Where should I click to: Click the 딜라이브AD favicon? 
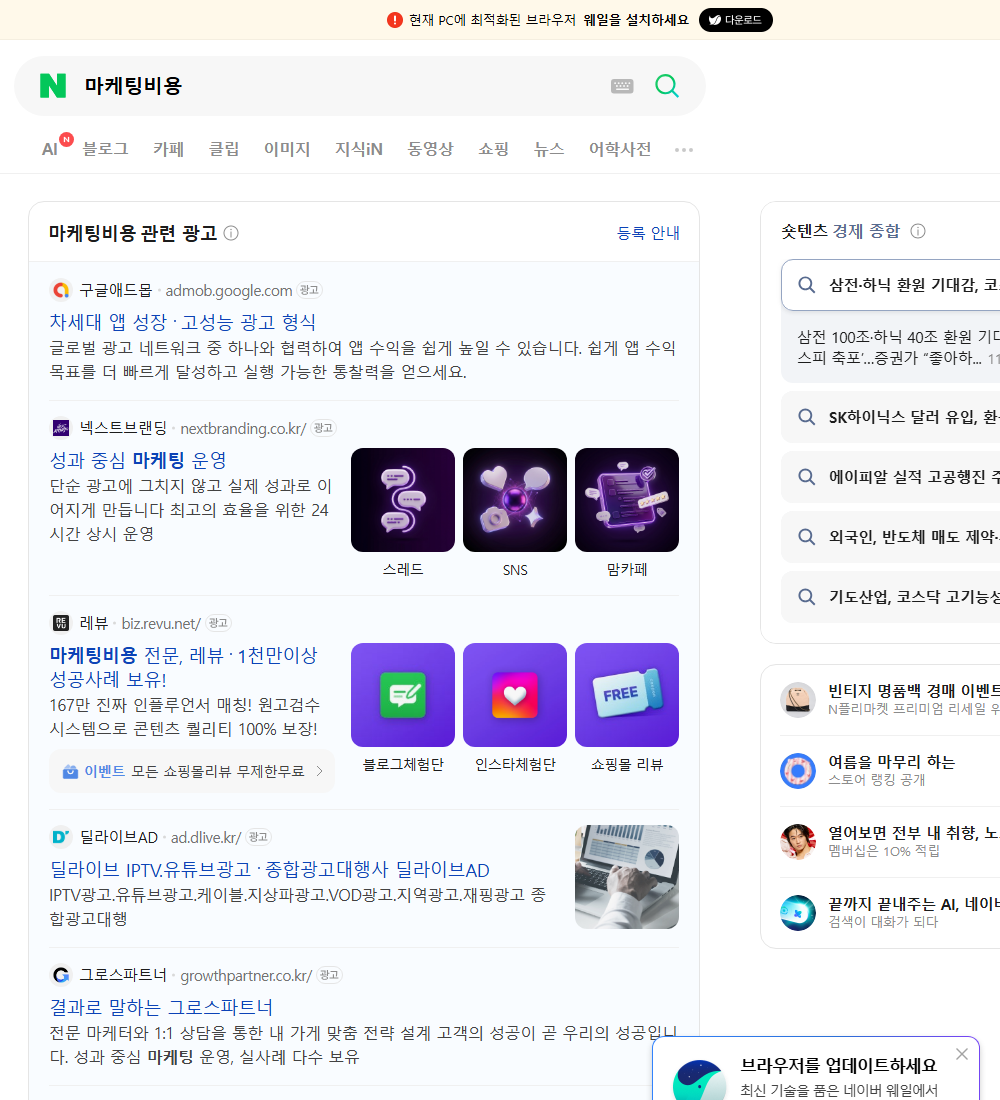pos(61,837)
